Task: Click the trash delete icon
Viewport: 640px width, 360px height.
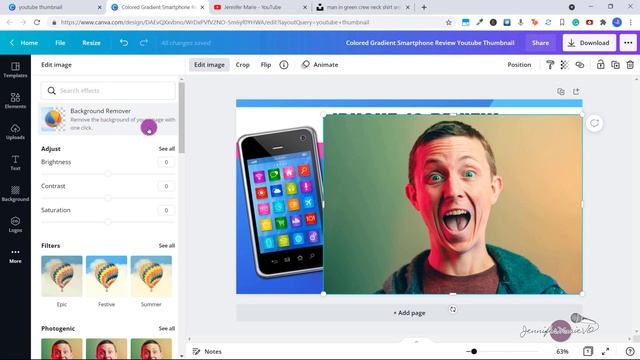Action: click(x=630, y=64)
